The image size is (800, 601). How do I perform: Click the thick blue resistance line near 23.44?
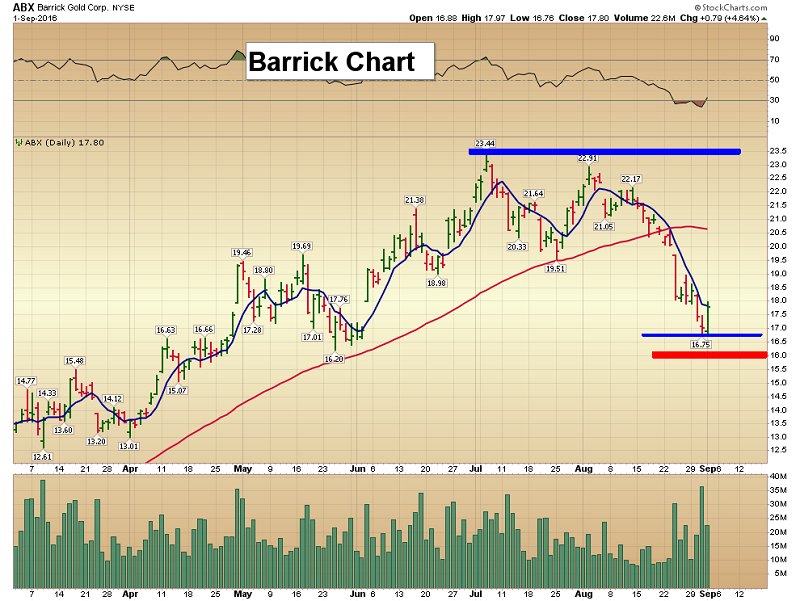pyautogui.click(x=605, y=152)
